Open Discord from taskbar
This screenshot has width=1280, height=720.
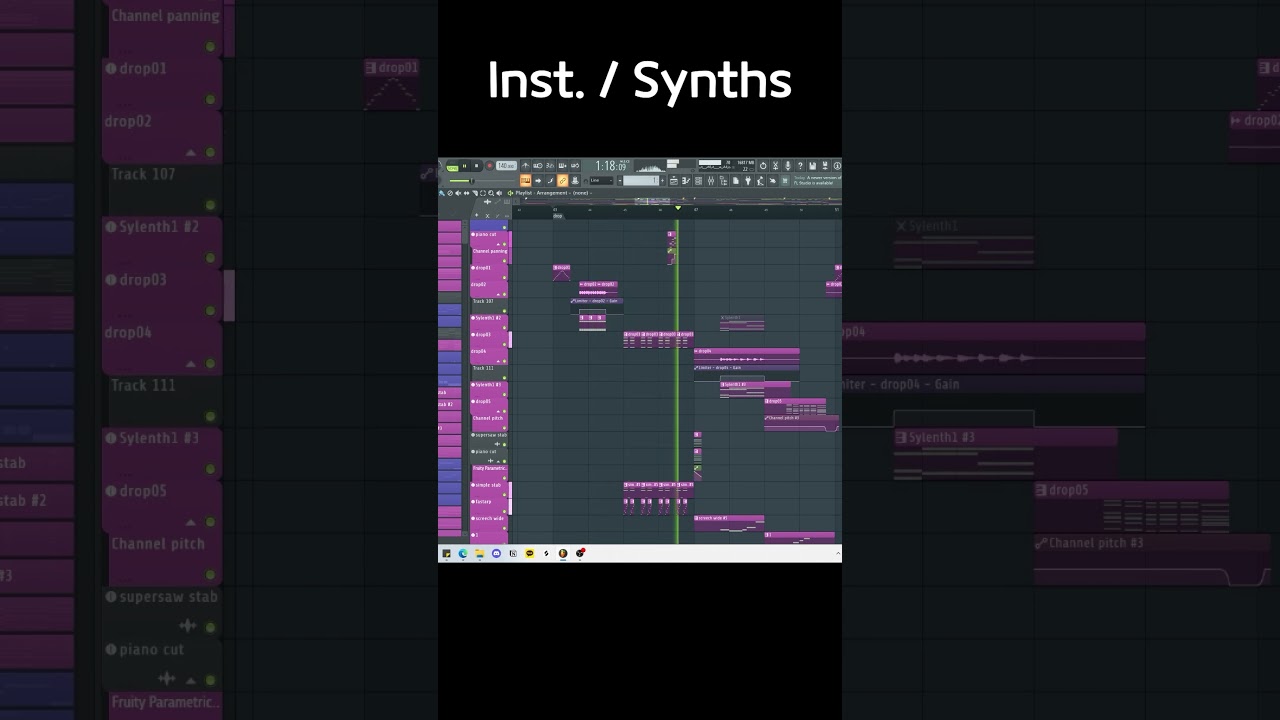coord(496,553)
